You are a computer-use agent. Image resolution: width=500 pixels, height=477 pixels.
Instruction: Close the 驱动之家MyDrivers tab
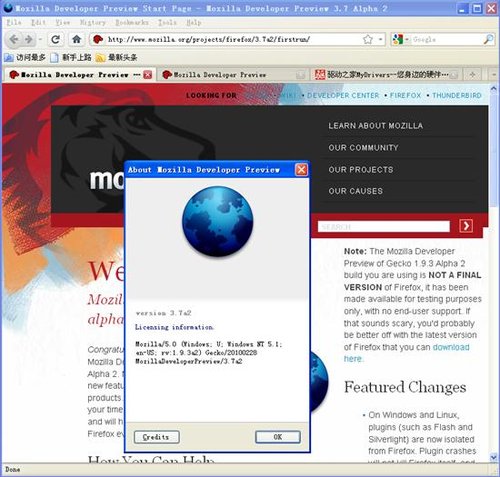(x=453, y=75)
